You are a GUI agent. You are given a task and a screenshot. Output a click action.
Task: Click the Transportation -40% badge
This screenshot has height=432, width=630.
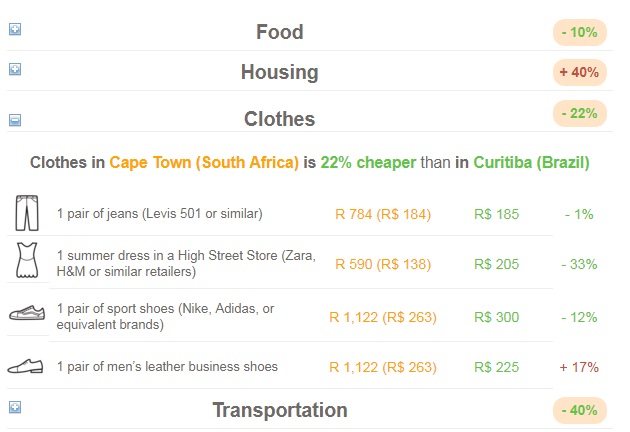(580, 410)
